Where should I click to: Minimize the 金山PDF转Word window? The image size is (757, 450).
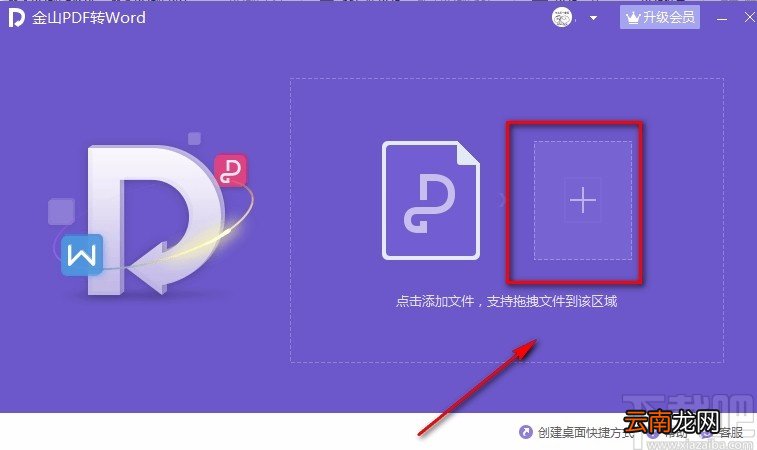coord(722,19)
